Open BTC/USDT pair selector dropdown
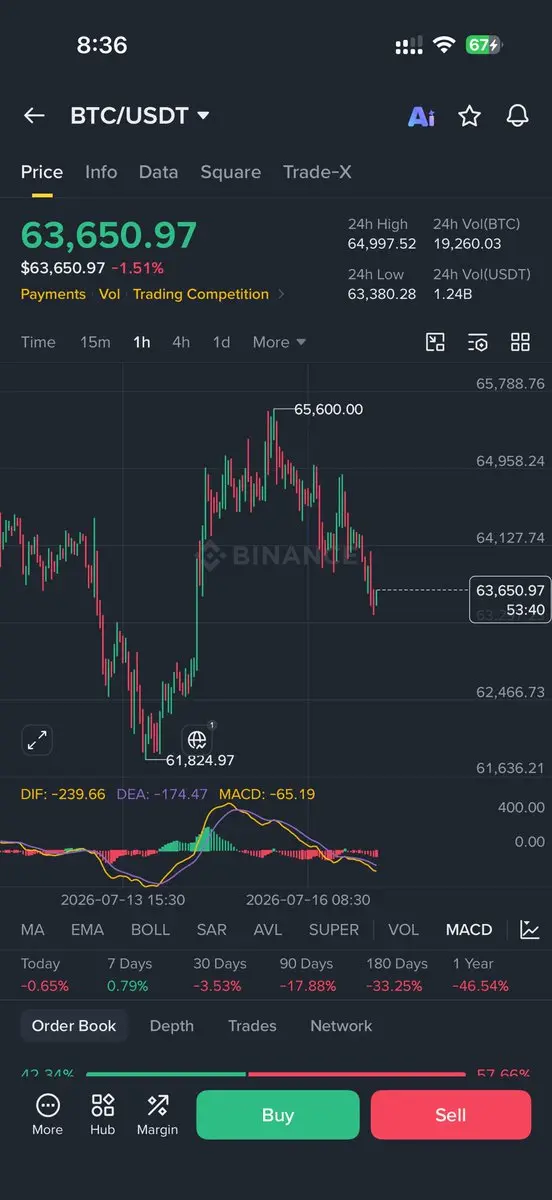Viewport: 552px width, 1200px height. 140,116
